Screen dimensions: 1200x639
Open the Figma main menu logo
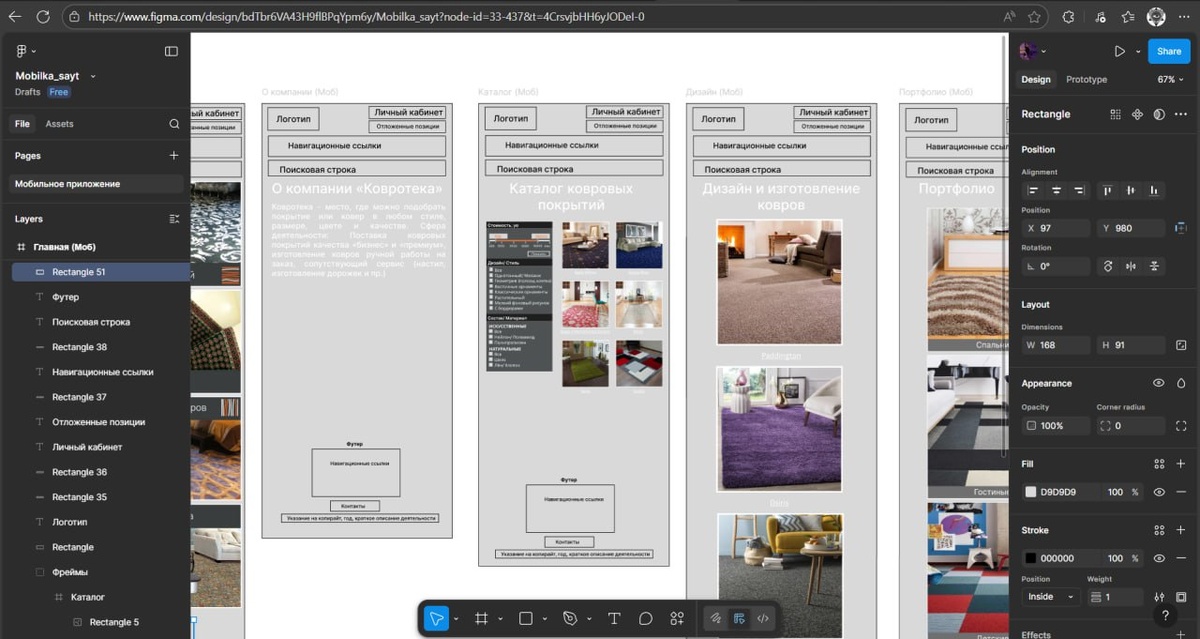pos(21,51)
